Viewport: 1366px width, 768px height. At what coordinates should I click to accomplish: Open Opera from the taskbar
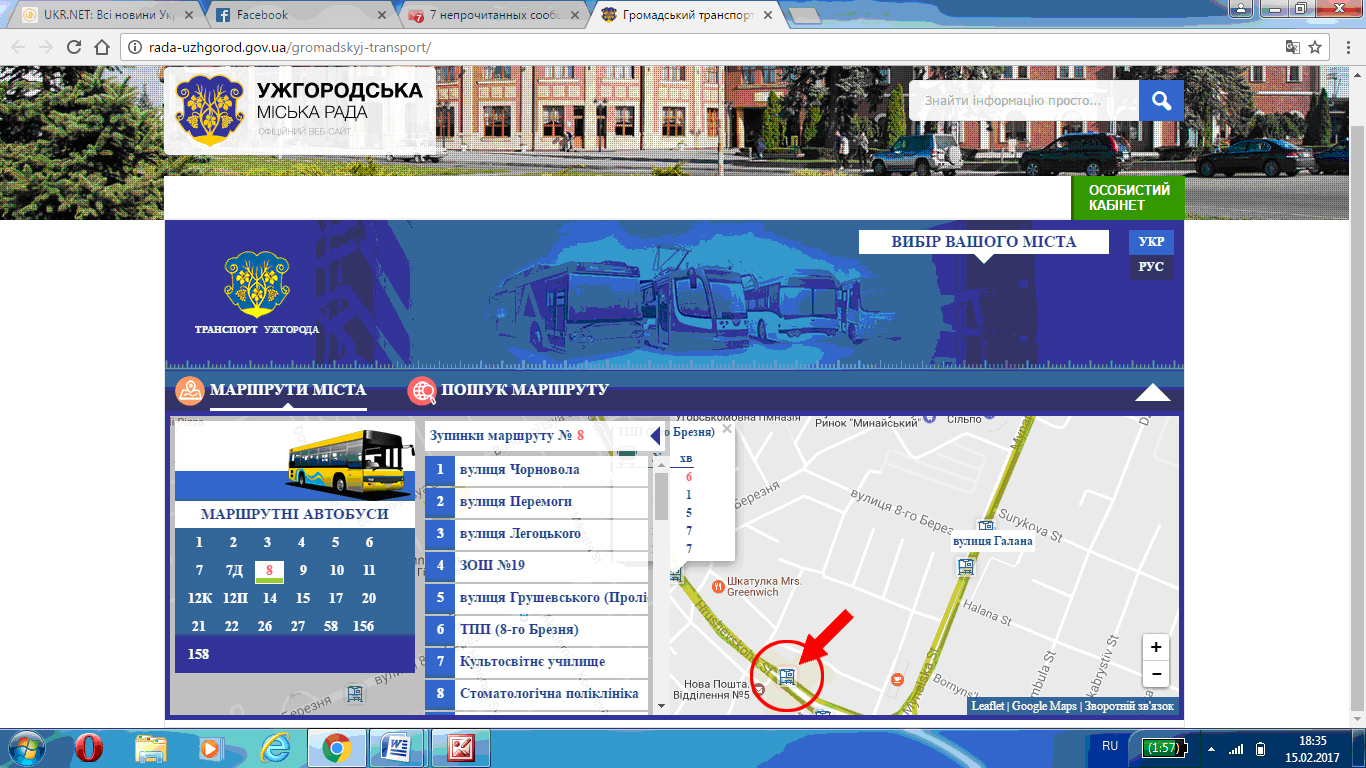(x=88, y=748)
